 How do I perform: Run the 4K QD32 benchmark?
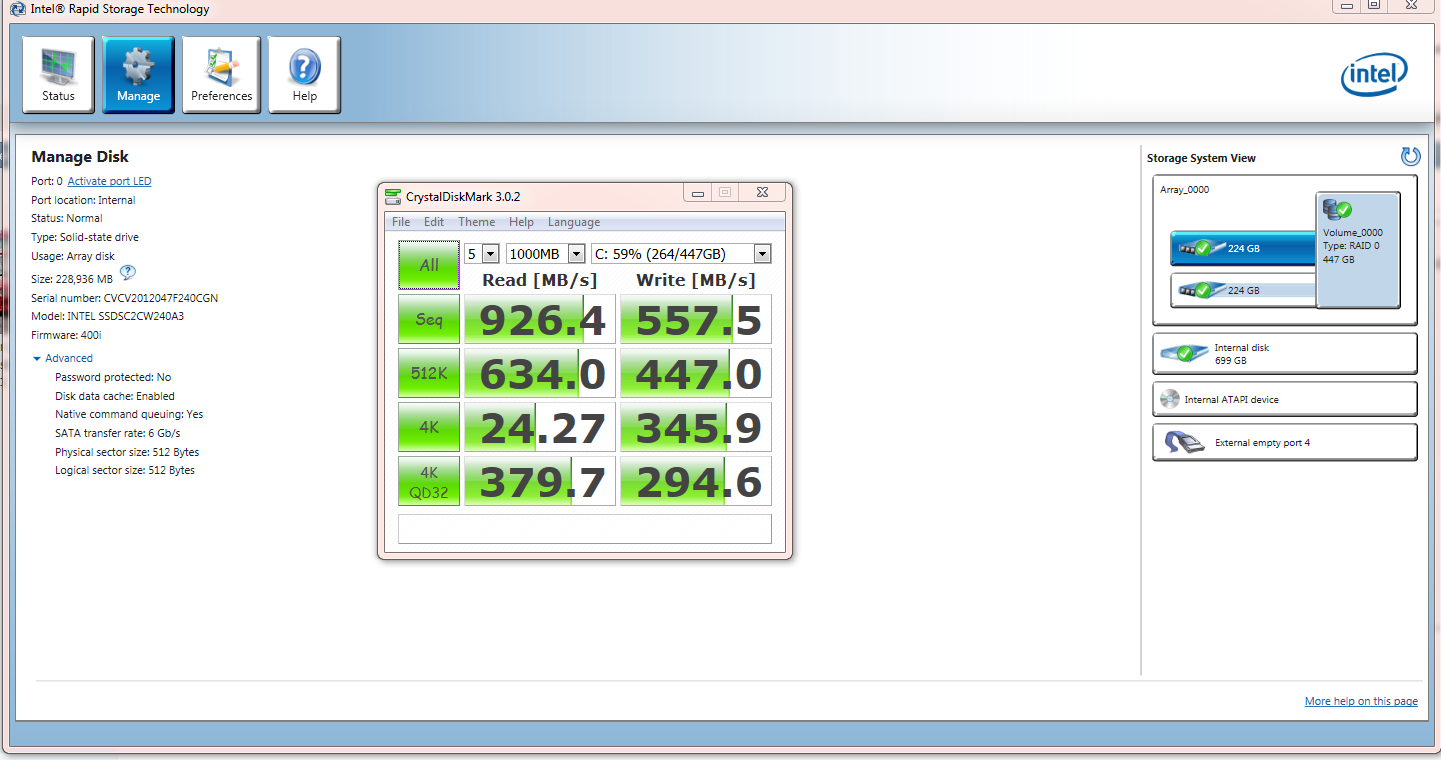click(429, 481)
